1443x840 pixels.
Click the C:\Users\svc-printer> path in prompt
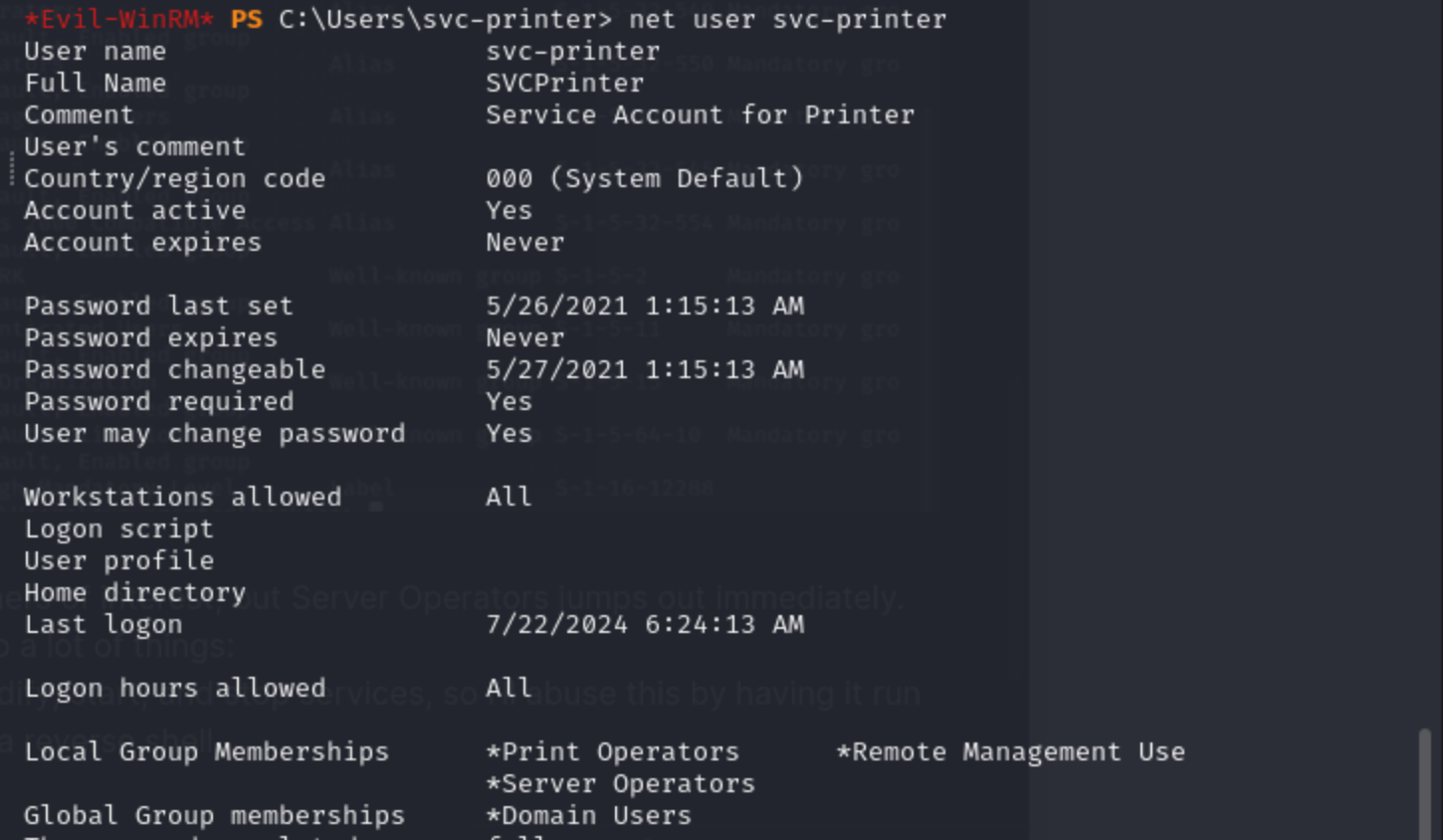tap(445, 19)
